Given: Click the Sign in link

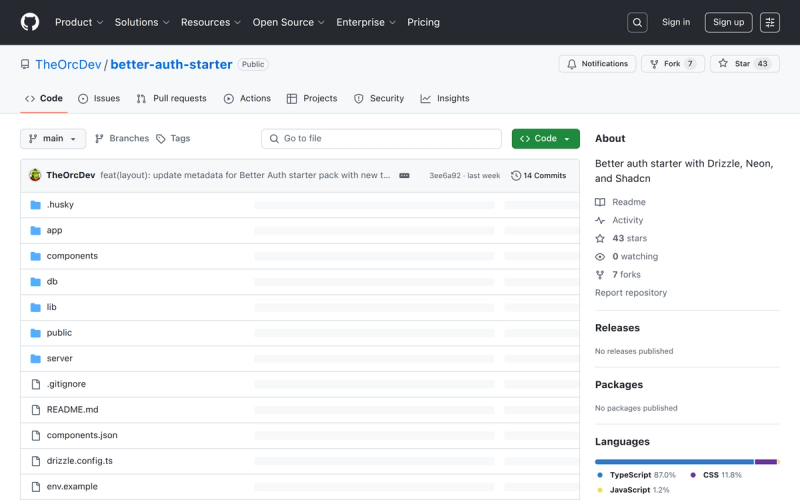Looking at the screenshot, I should [676, 22].
